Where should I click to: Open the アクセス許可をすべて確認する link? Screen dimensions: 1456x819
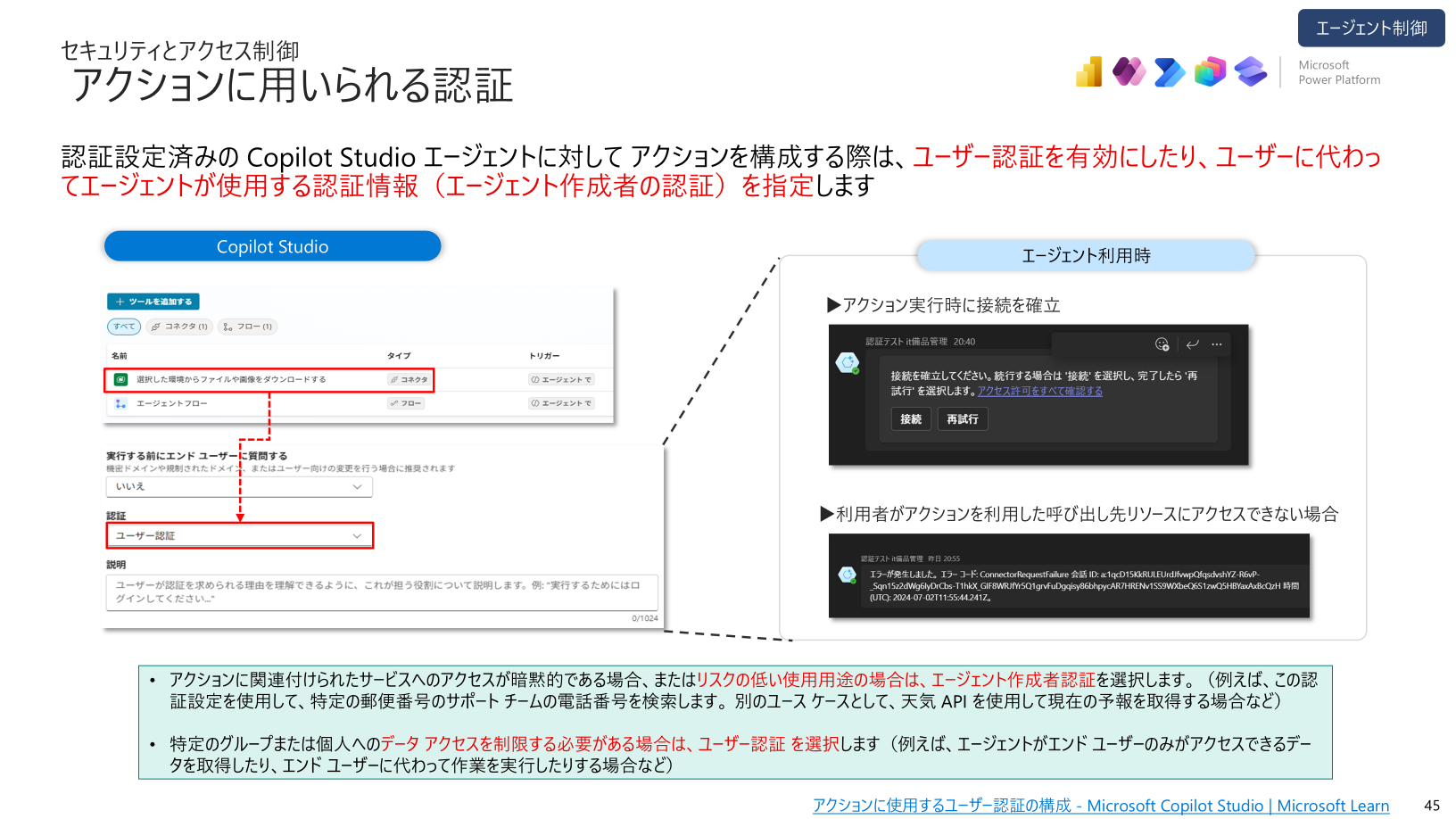click(1040, 391)
